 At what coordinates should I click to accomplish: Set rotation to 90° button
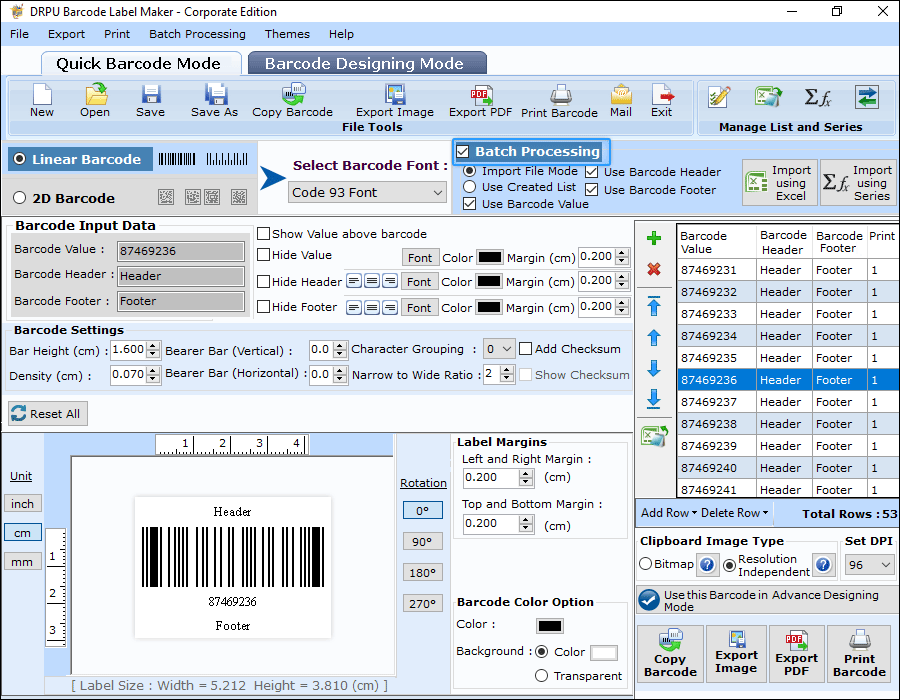[422, 542]
